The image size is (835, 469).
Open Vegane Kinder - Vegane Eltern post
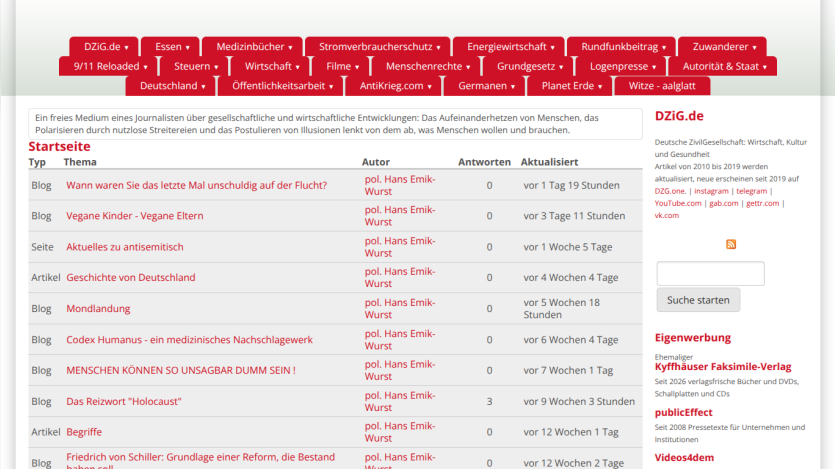(x=135, y=216)
